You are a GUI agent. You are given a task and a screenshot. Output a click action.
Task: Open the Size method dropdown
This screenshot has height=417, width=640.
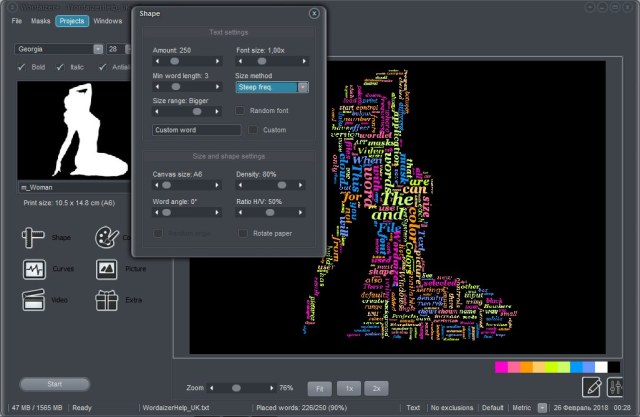pos(271,87)
